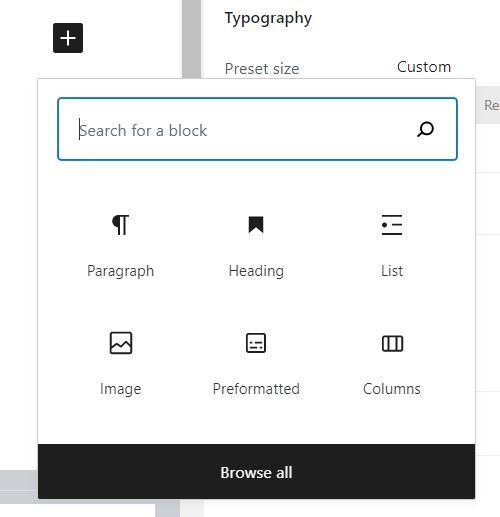Insert a block via the Paragraph label
Image resolution: width=500 pixels, height=517 pixels.
tap(121, 271)
